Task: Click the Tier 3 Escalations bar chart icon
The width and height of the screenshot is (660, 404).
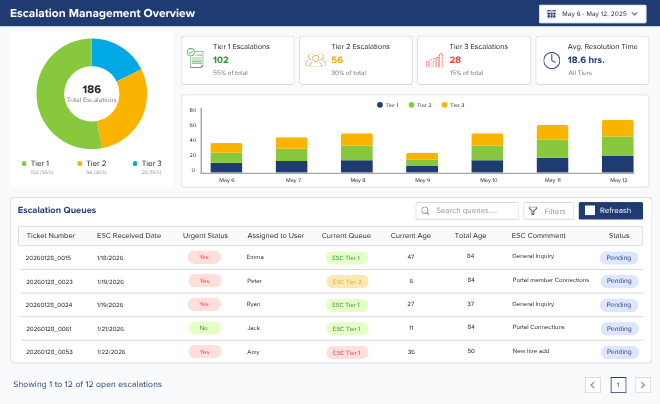Action: 434,60
